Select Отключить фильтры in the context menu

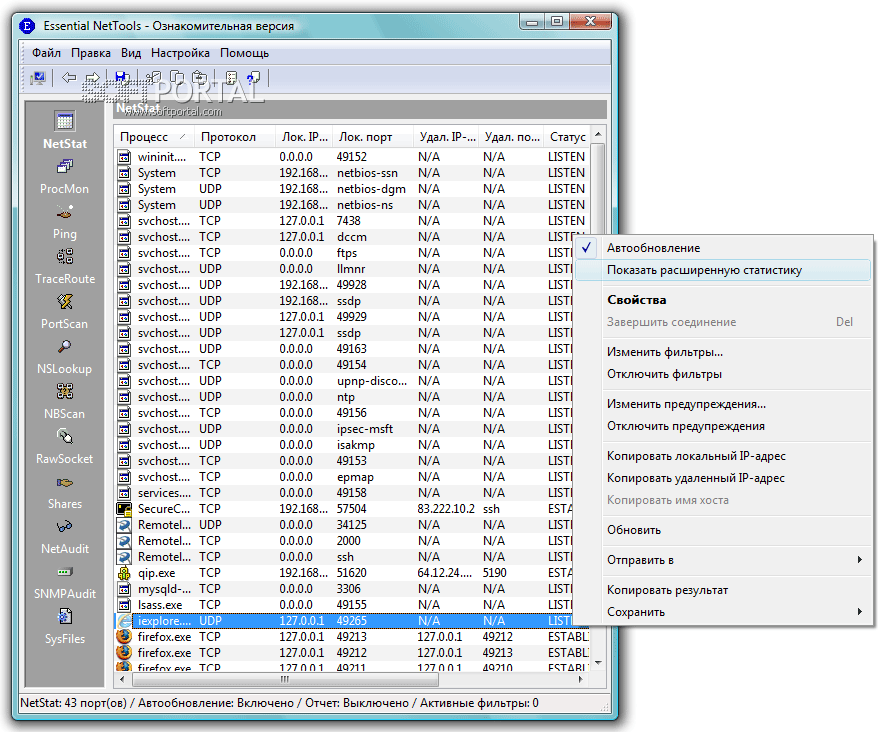[723, 374]
